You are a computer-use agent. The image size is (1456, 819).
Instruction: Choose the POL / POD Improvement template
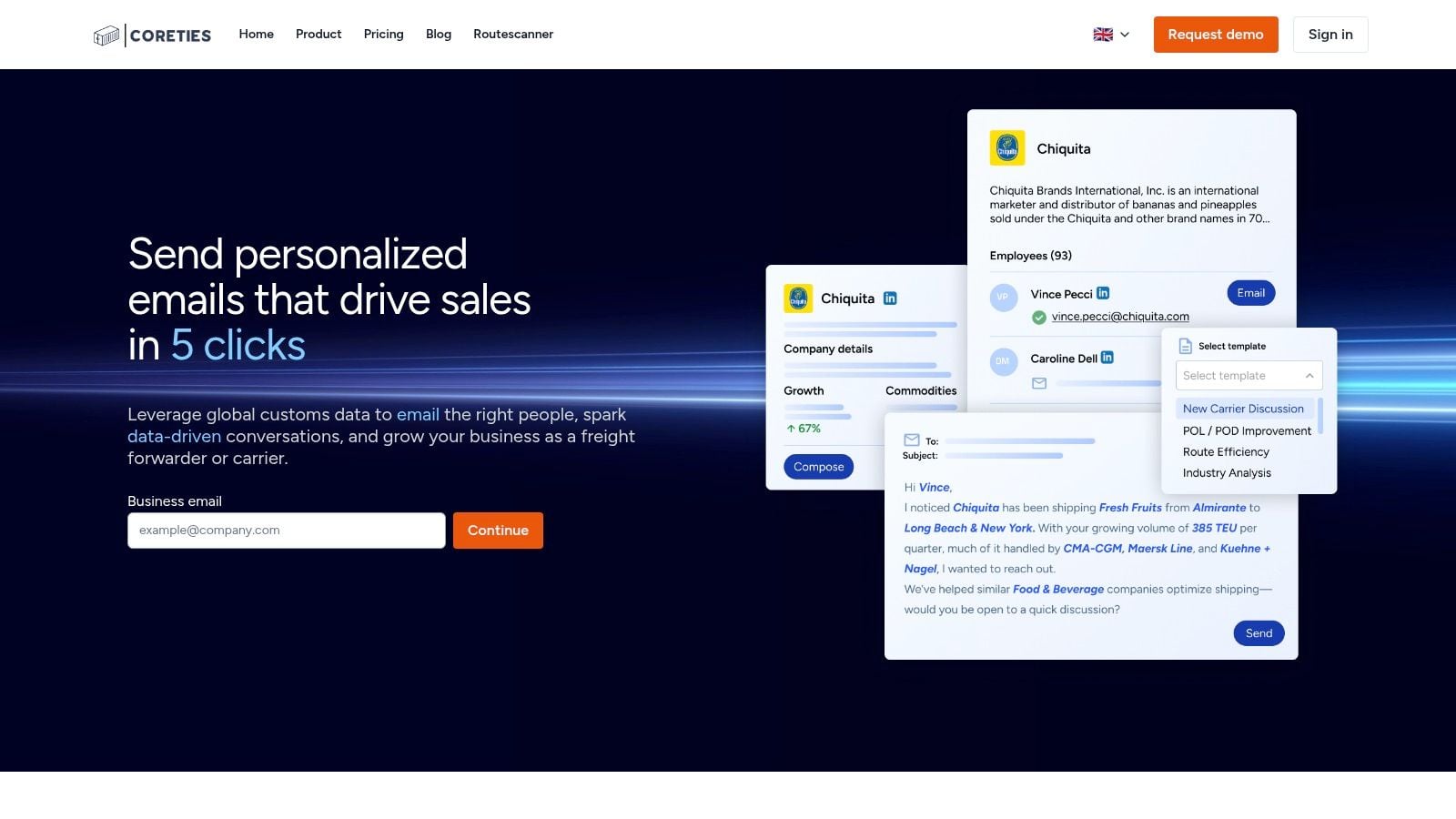pos(1247,431)
